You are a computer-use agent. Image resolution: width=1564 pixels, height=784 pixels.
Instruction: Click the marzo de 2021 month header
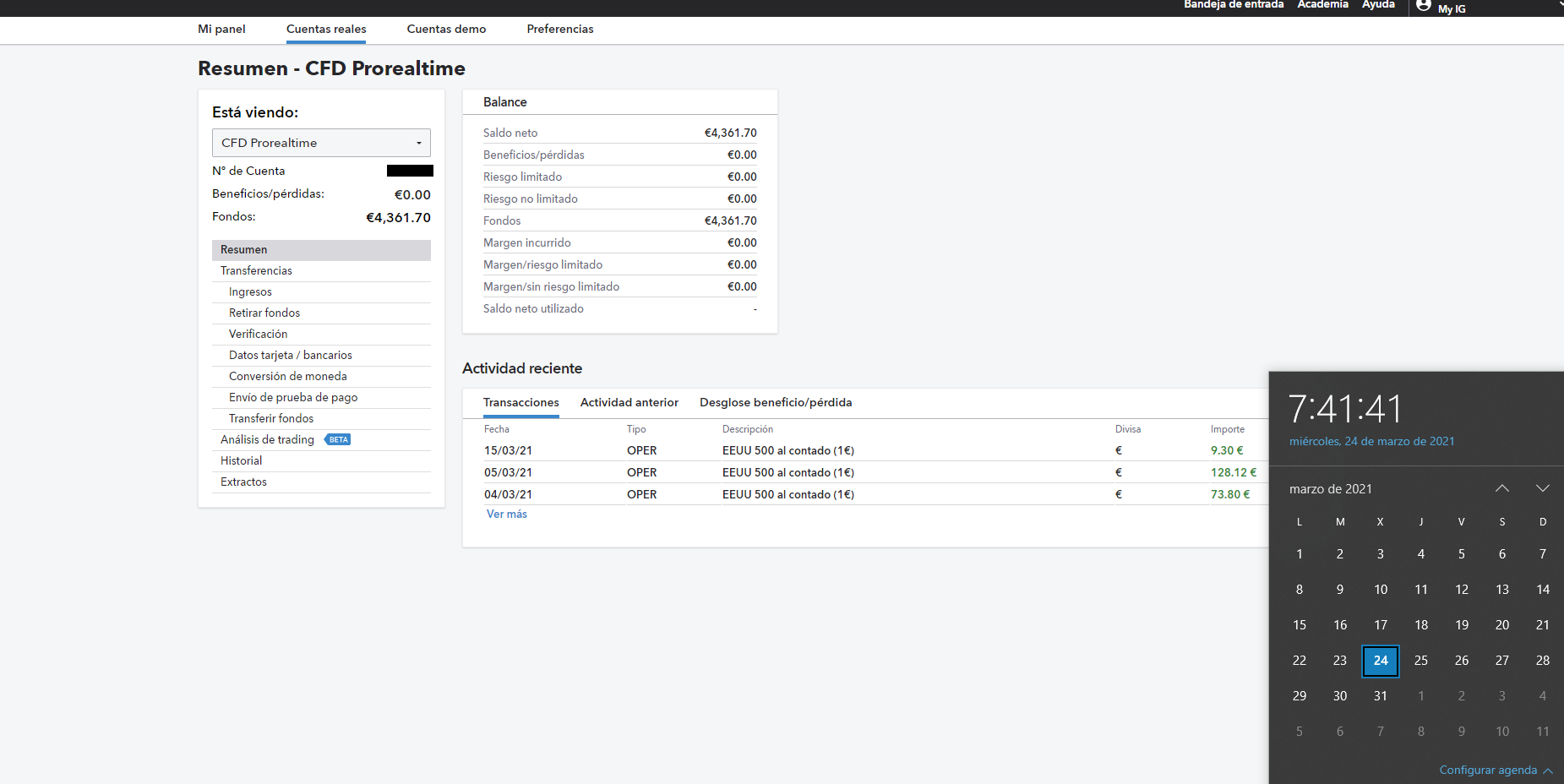(x=1330, y=489)
